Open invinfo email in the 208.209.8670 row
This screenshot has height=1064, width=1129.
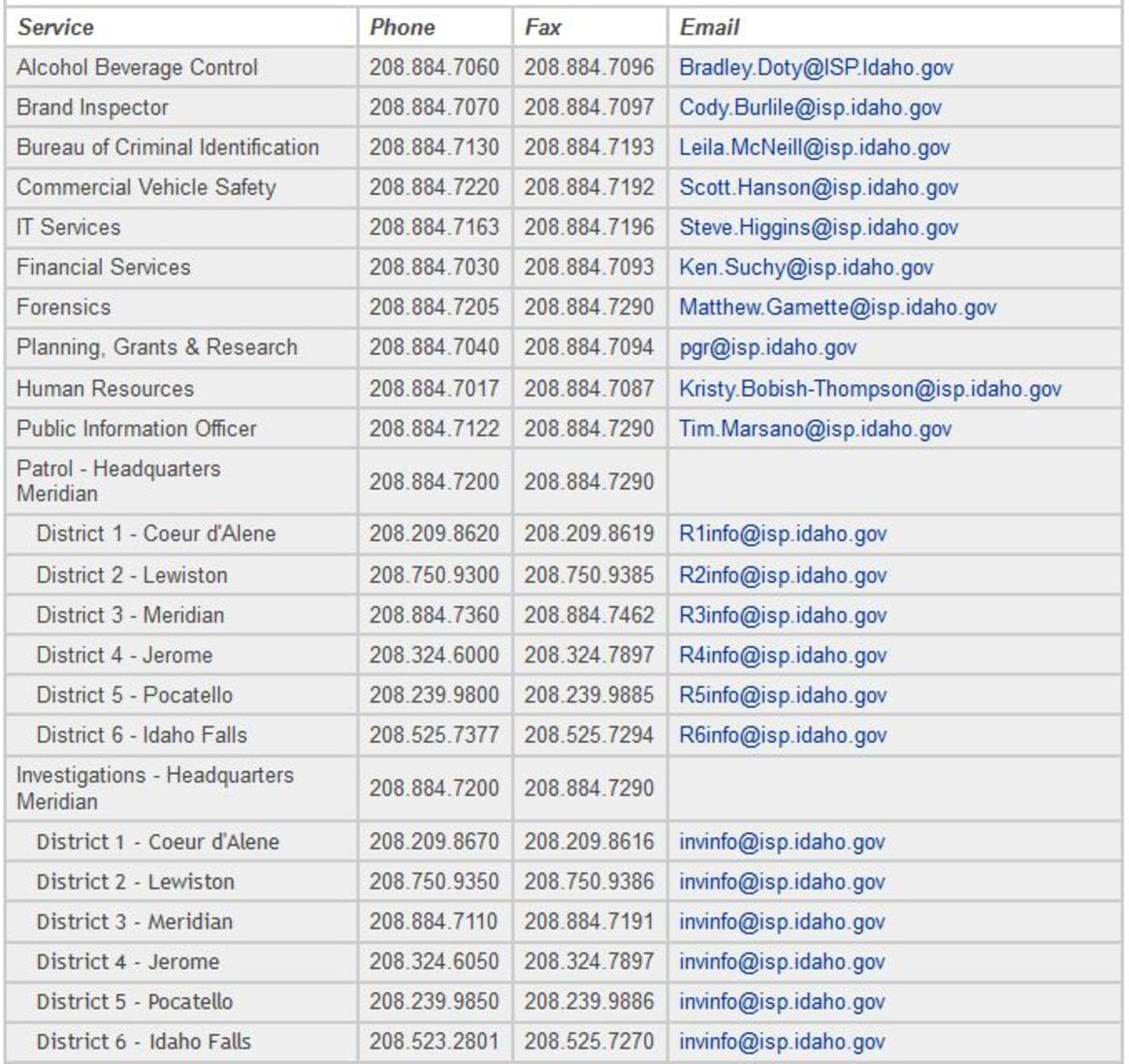[x=782, y=842]
